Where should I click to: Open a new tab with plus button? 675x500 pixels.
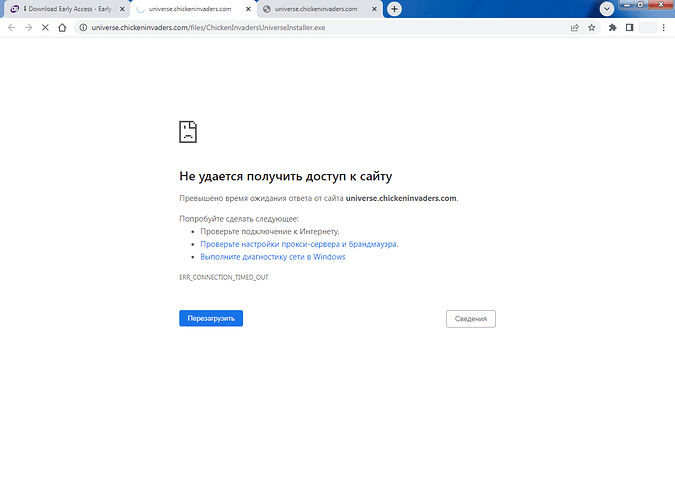pyautogui.click(x=395, y=9)
